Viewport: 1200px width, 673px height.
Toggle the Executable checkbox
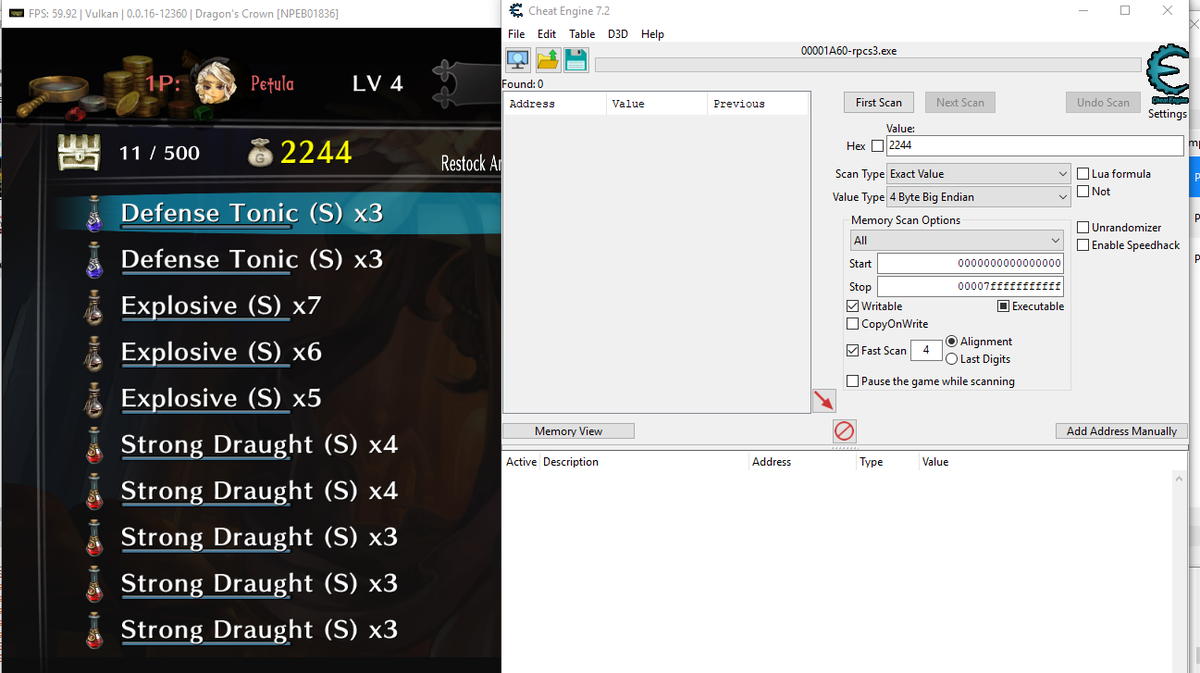1004,306
